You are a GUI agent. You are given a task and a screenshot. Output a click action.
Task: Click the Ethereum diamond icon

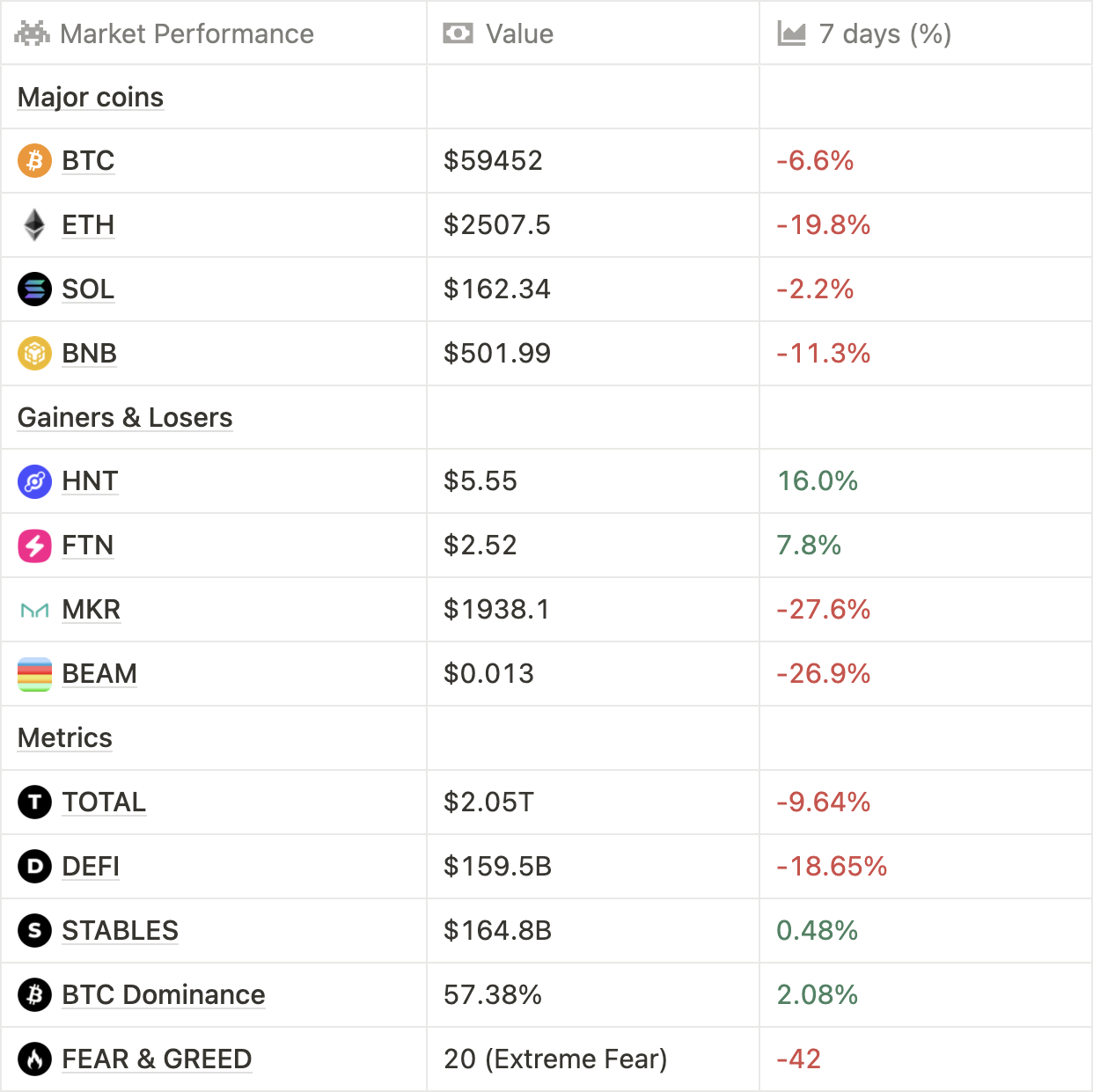click(34, 225)
